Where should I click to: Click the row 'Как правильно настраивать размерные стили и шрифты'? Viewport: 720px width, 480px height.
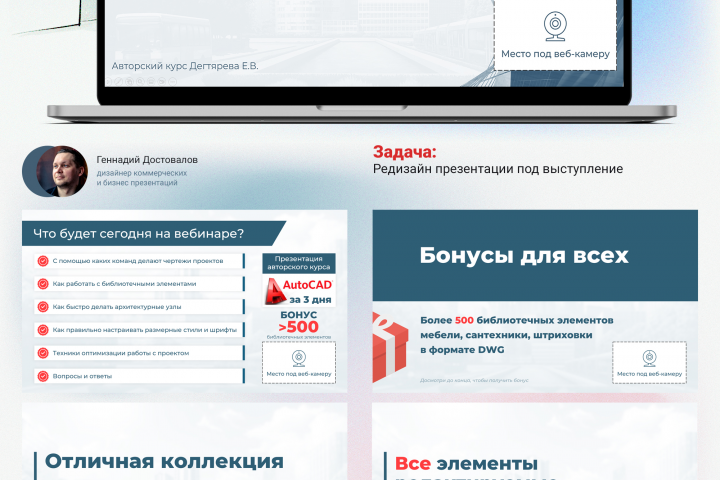pyautogui.click(x=139, y=330)
